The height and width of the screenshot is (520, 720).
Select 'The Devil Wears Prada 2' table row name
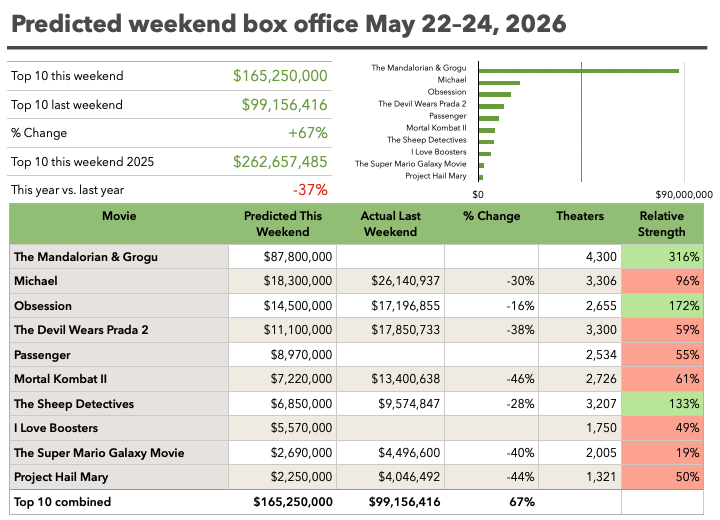[x=81, y=330]
